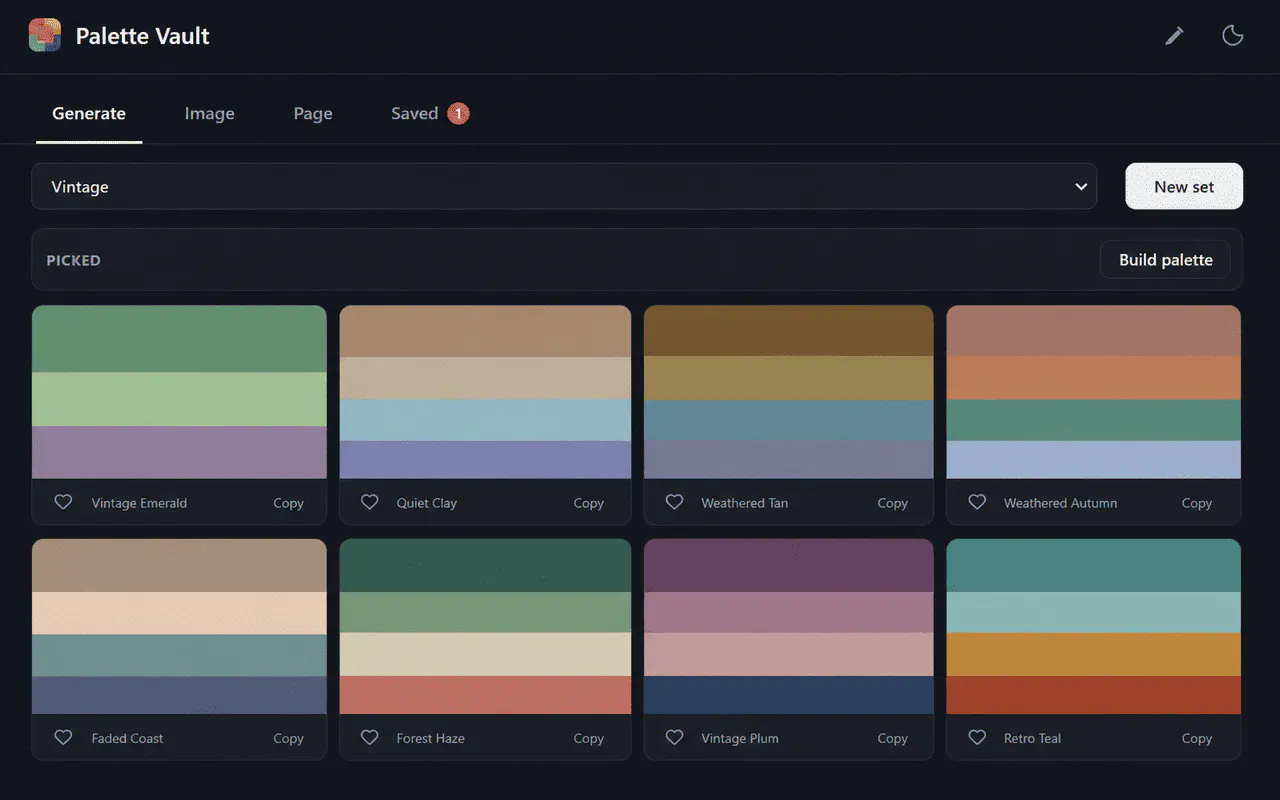This screenshot has width=1280, height=800.
Task: Click the Palette Vault logo icon
Action: pos(45,36)
